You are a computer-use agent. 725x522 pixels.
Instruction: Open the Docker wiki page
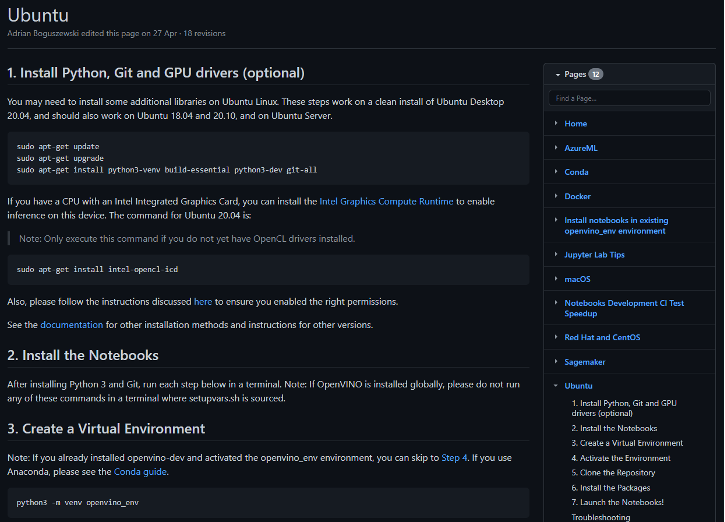pos(578,196)
